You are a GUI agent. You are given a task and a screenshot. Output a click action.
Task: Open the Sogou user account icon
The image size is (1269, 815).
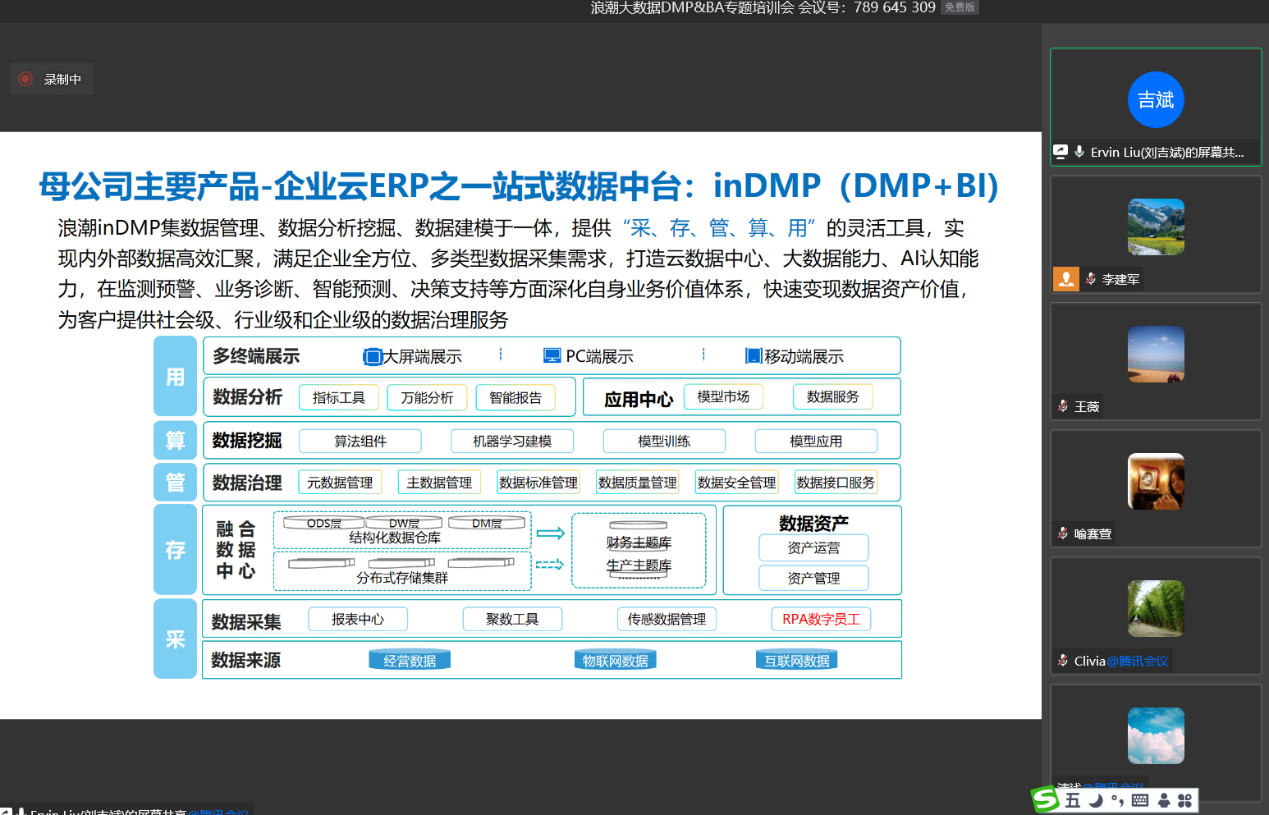point(1163,800)
